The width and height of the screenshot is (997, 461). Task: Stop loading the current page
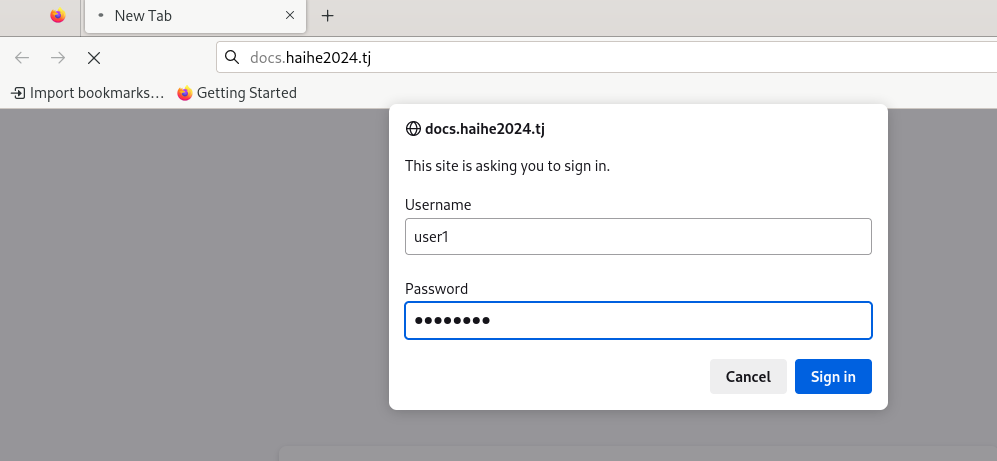(94, 58)
